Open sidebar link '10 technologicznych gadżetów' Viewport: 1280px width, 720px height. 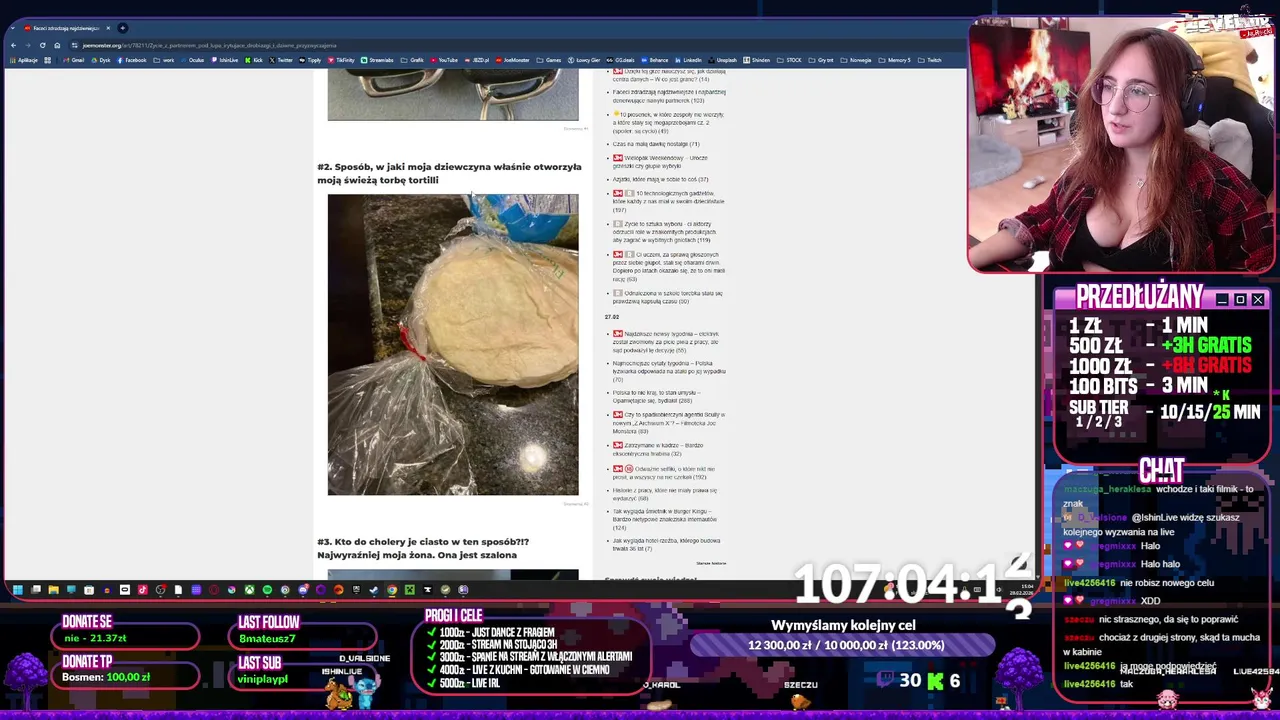tap(668, 201)
